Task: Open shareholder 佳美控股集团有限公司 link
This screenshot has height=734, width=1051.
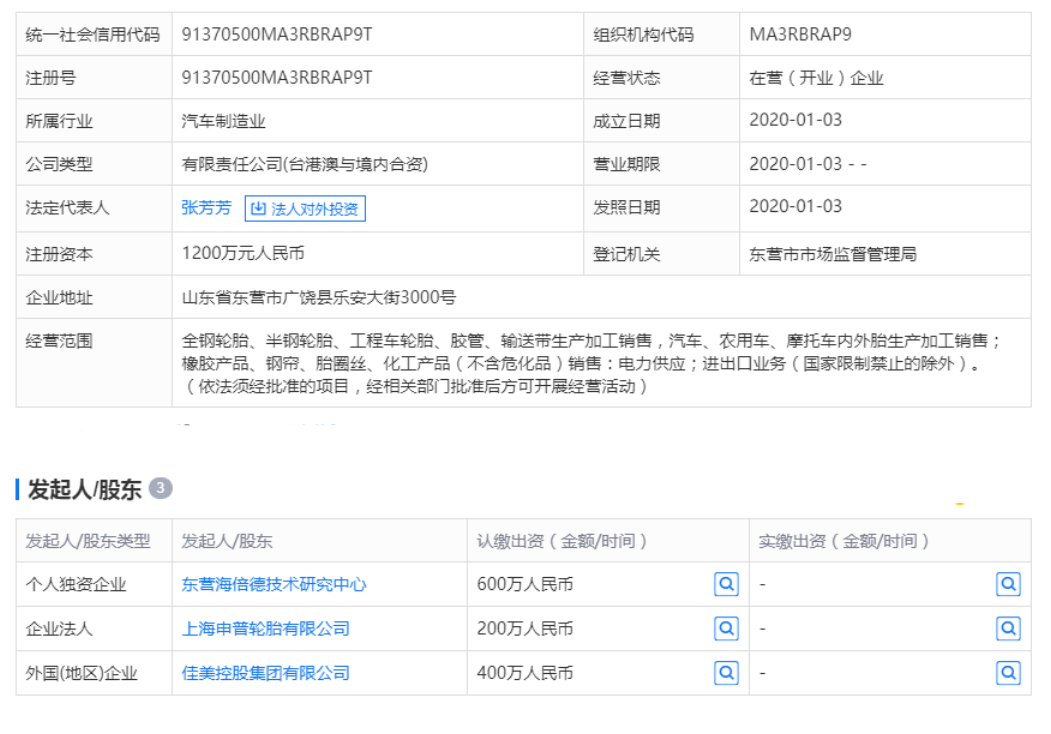Action: click(x=265, y=673)
